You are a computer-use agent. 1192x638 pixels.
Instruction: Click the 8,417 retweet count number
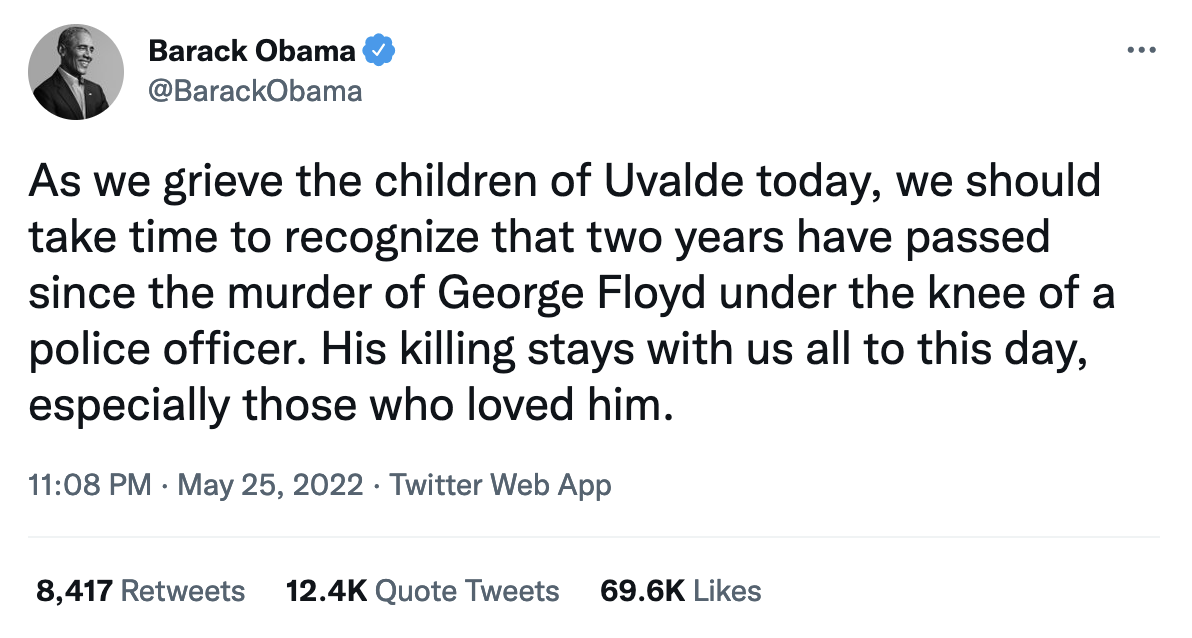click(74, 591)
